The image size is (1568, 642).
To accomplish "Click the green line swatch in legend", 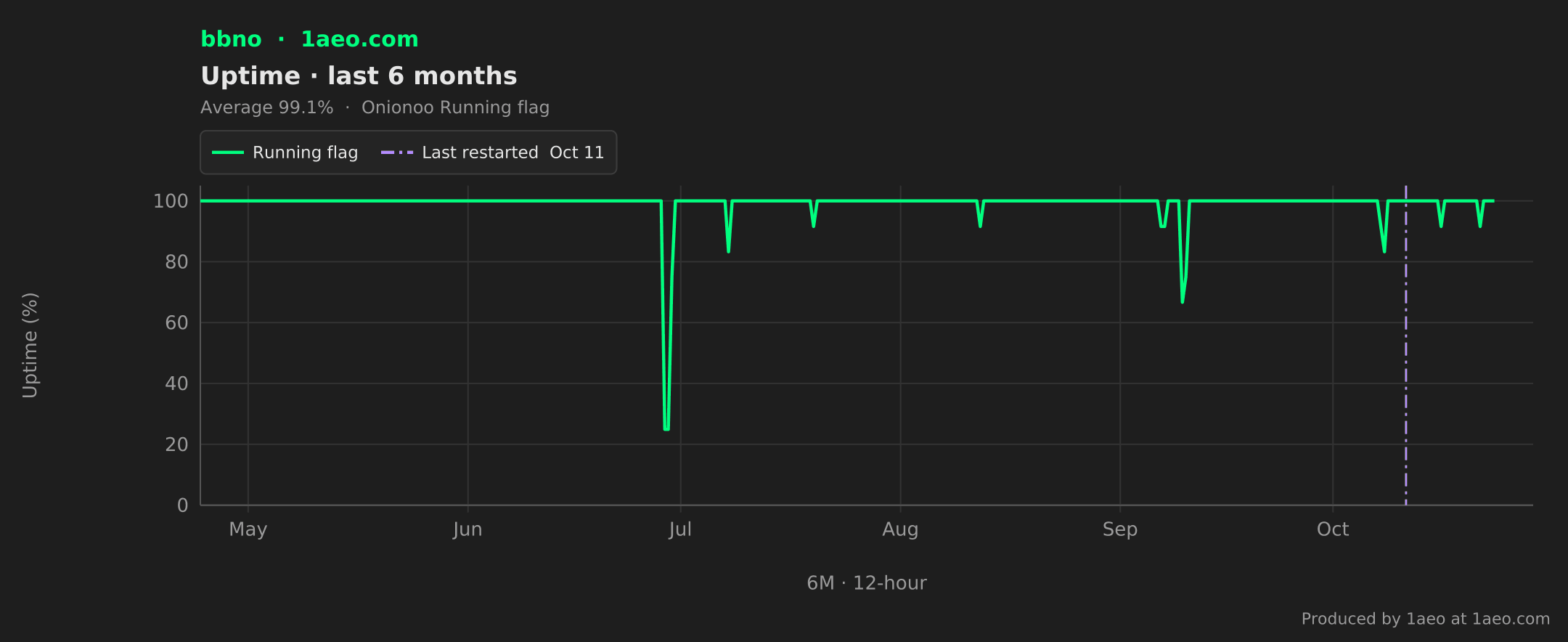I will (227, 153).
